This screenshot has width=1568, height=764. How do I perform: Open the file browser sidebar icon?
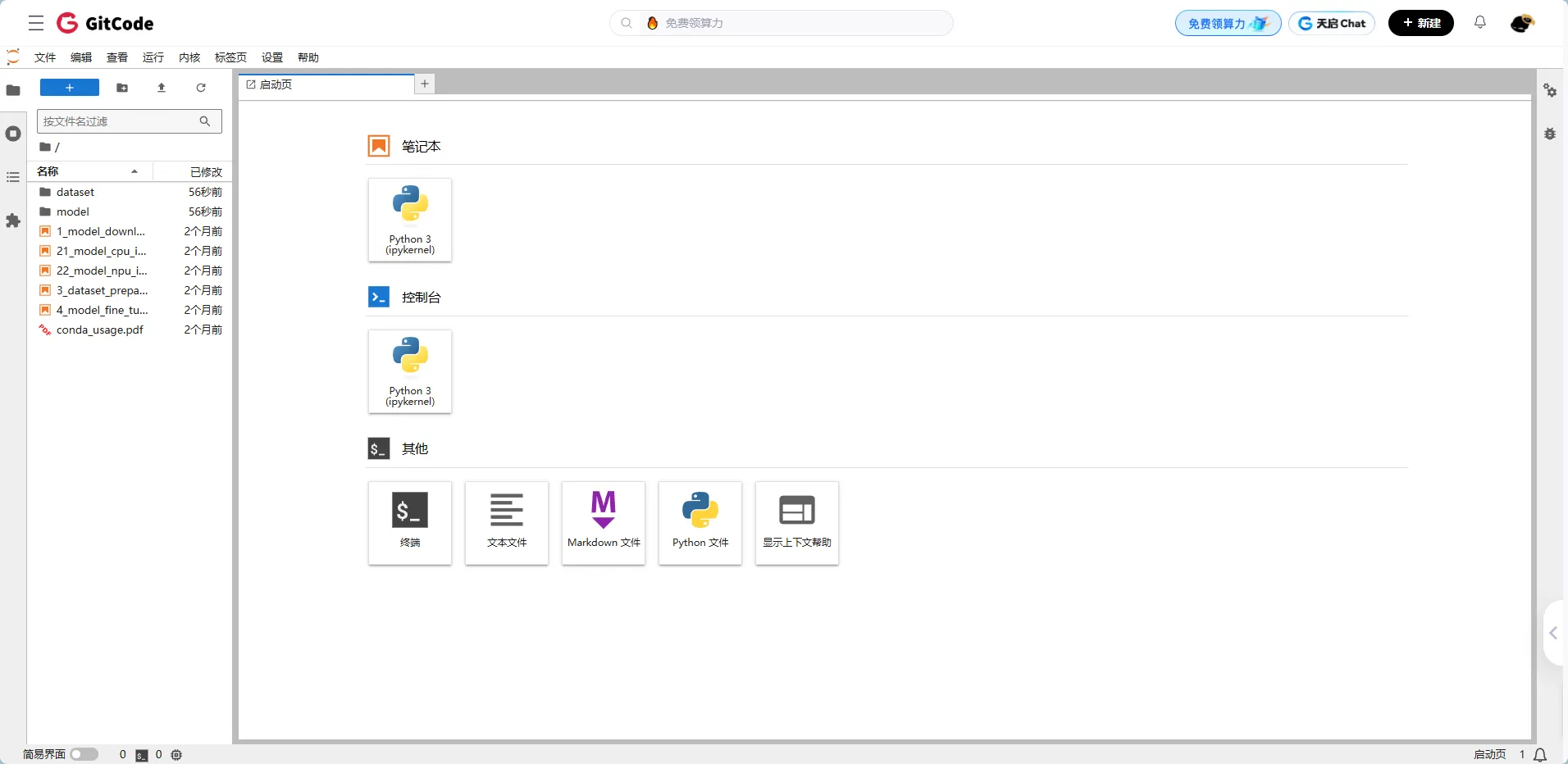[13, 90]
